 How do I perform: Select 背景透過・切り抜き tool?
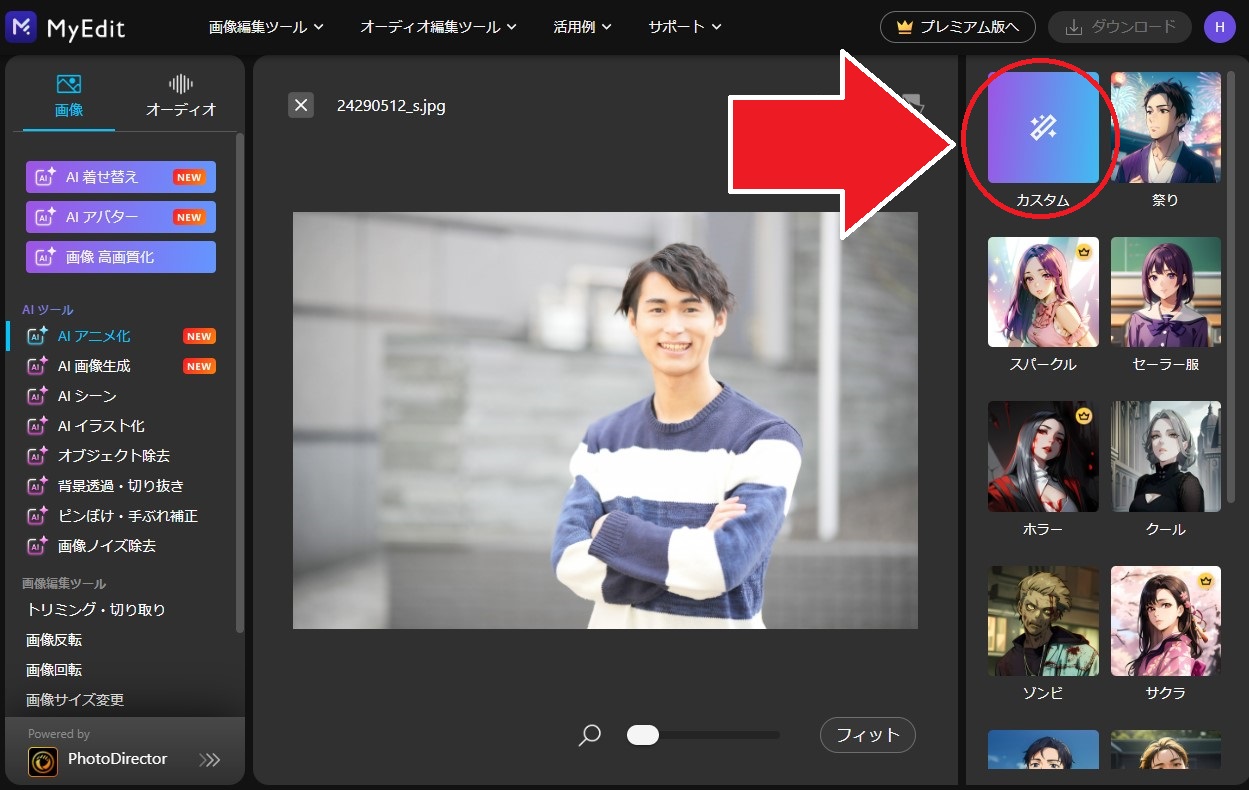click(120, 486)
